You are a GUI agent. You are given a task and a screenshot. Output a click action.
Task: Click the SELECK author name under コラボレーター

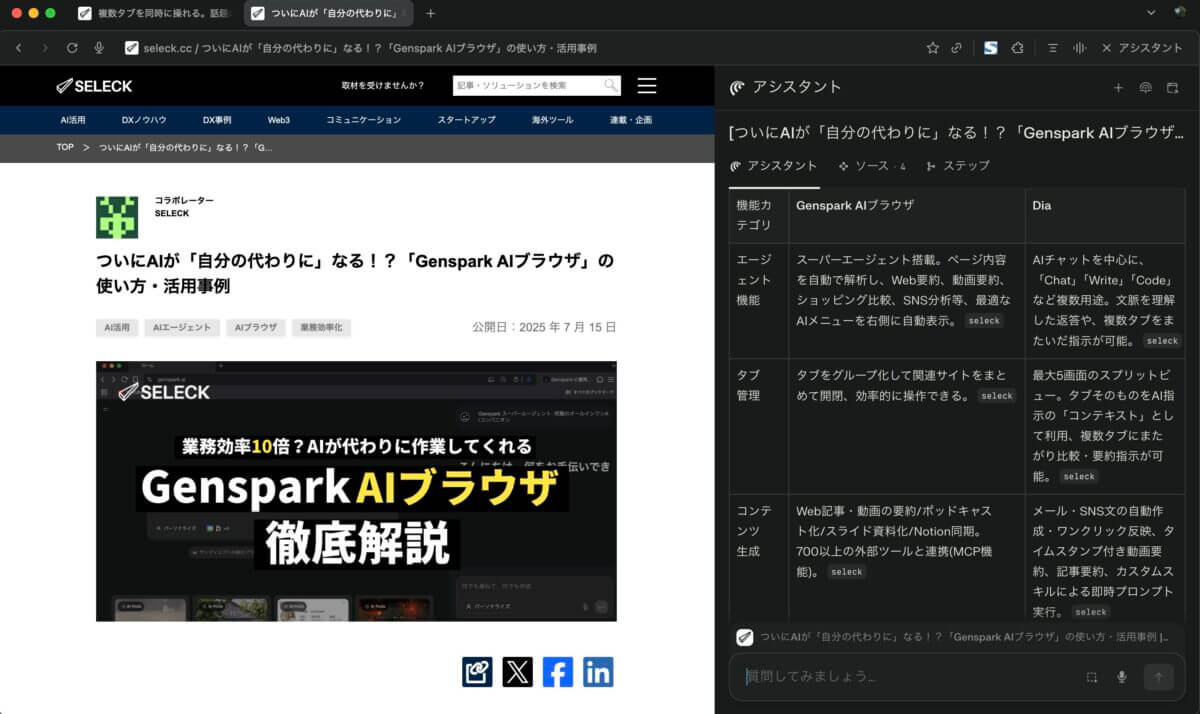click(x=172, y=213)
